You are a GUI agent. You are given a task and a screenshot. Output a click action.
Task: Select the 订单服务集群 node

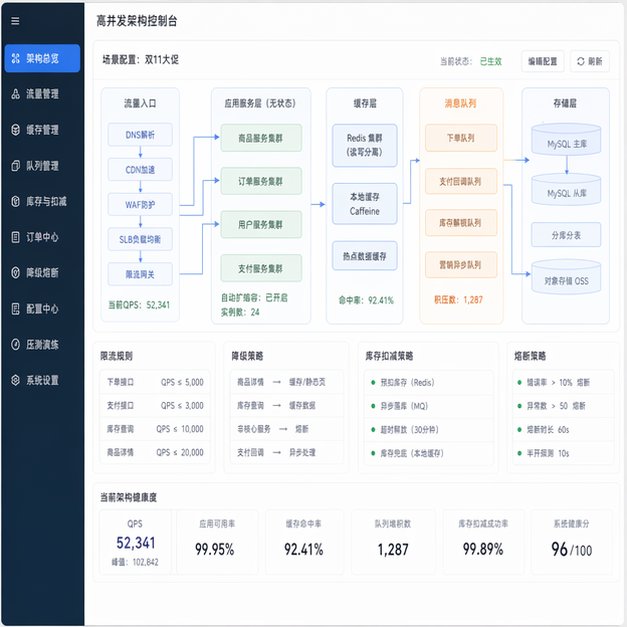261,181
